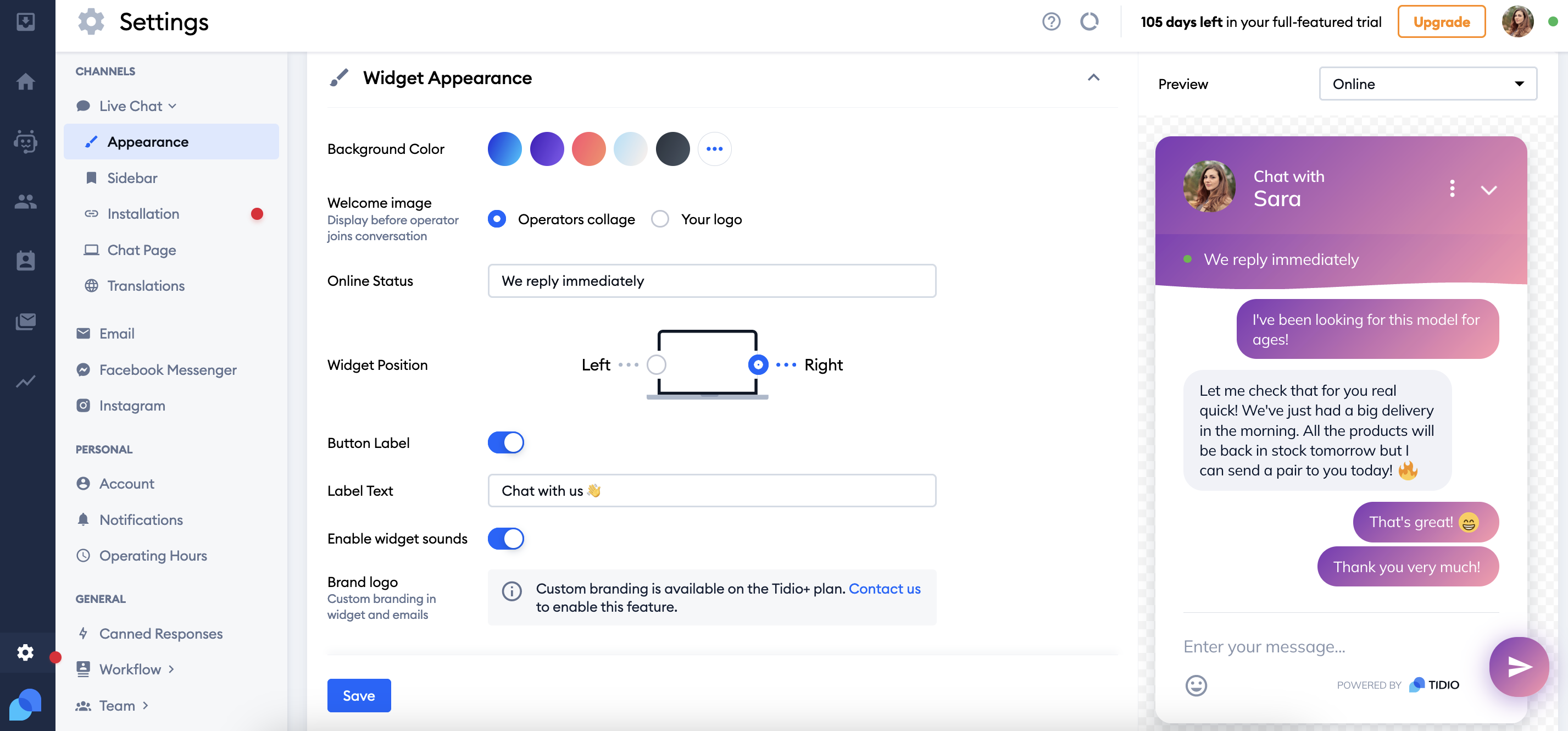The image size is (1568, 731).
Task: Click the Translations menu item
Action: (x=145, y=285)
